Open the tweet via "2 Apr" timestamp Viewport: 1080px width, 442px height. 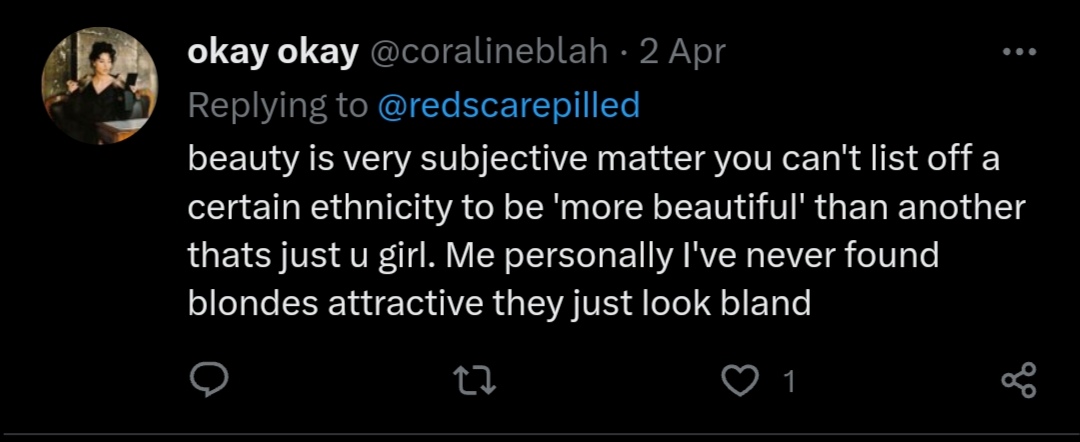pos(683,53)
